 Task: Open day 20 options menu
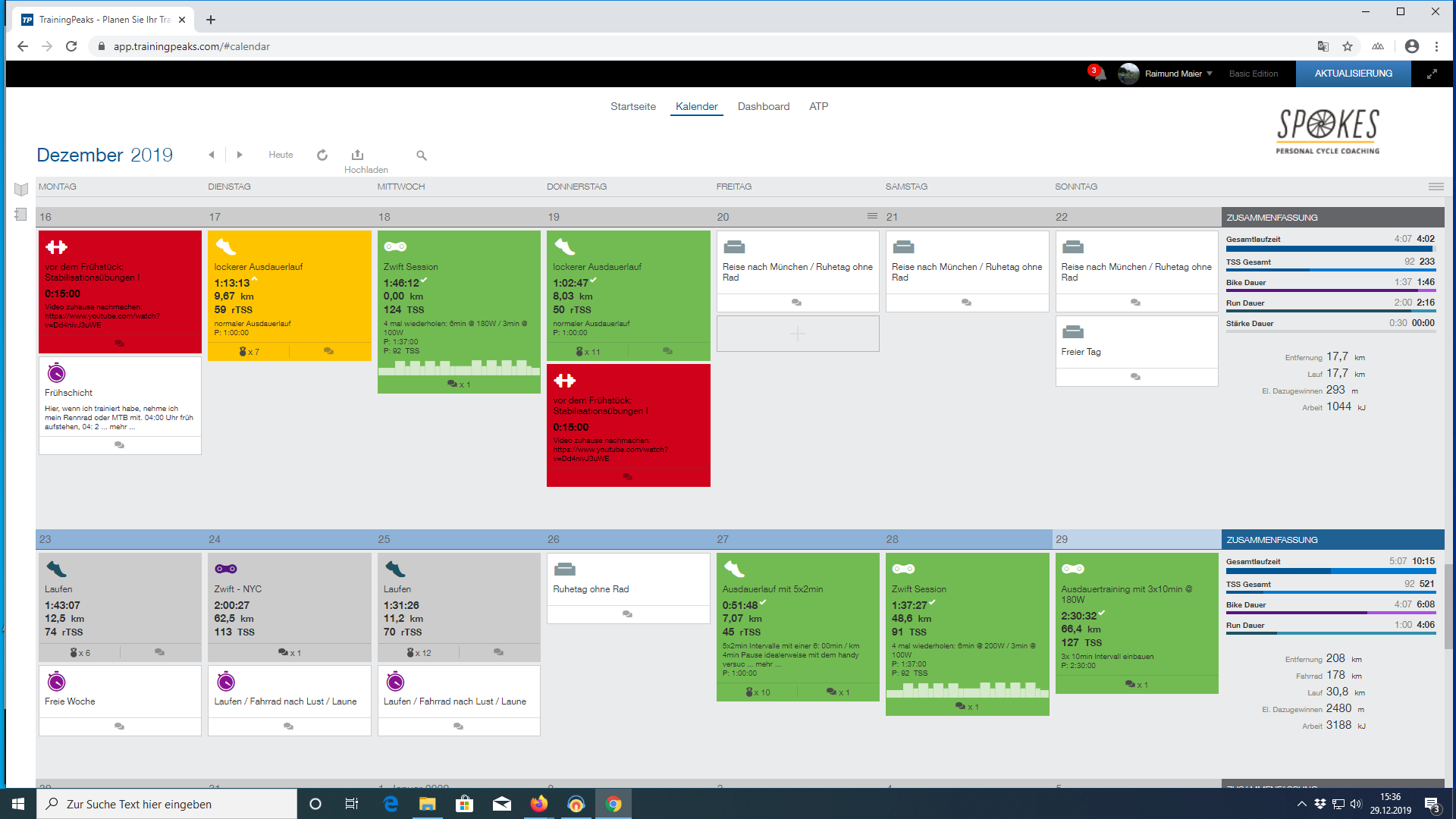click(x=872, y=216)
